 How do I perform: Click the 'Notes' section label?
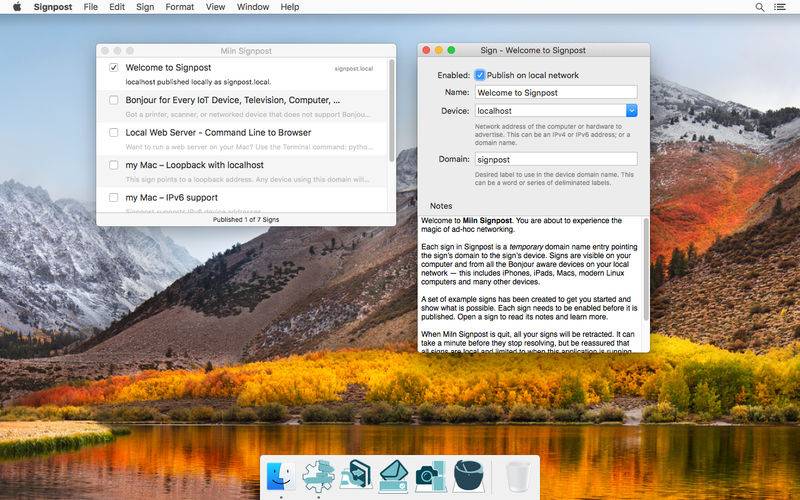coord(441,206)
